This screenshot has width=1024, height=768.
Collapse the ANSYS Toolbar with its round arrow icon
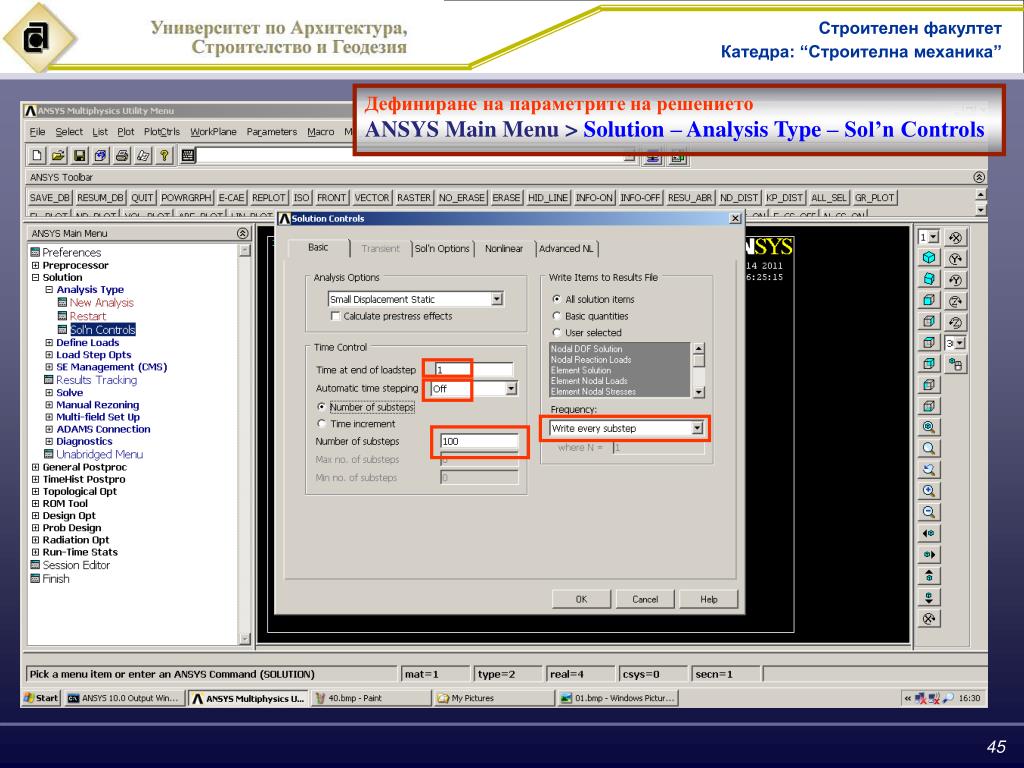tap(978, 177)
